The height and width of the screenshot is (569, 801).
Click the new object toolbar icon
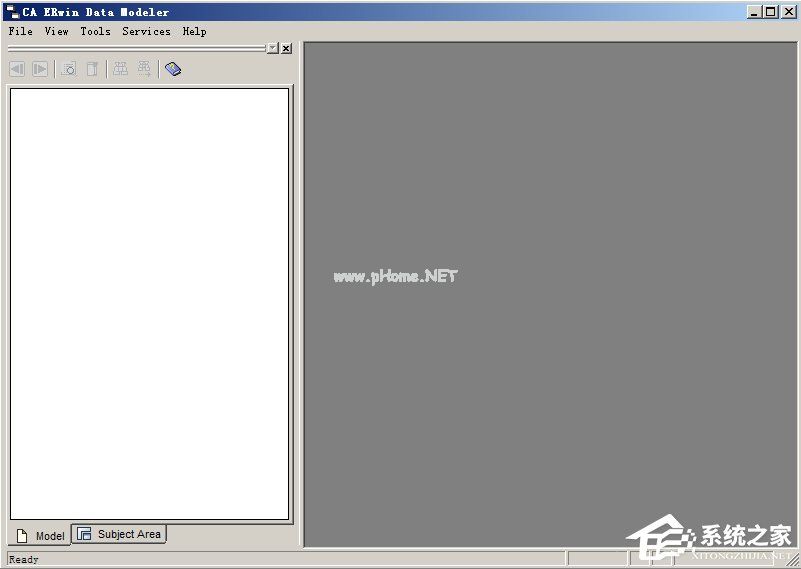click(68, 69)
